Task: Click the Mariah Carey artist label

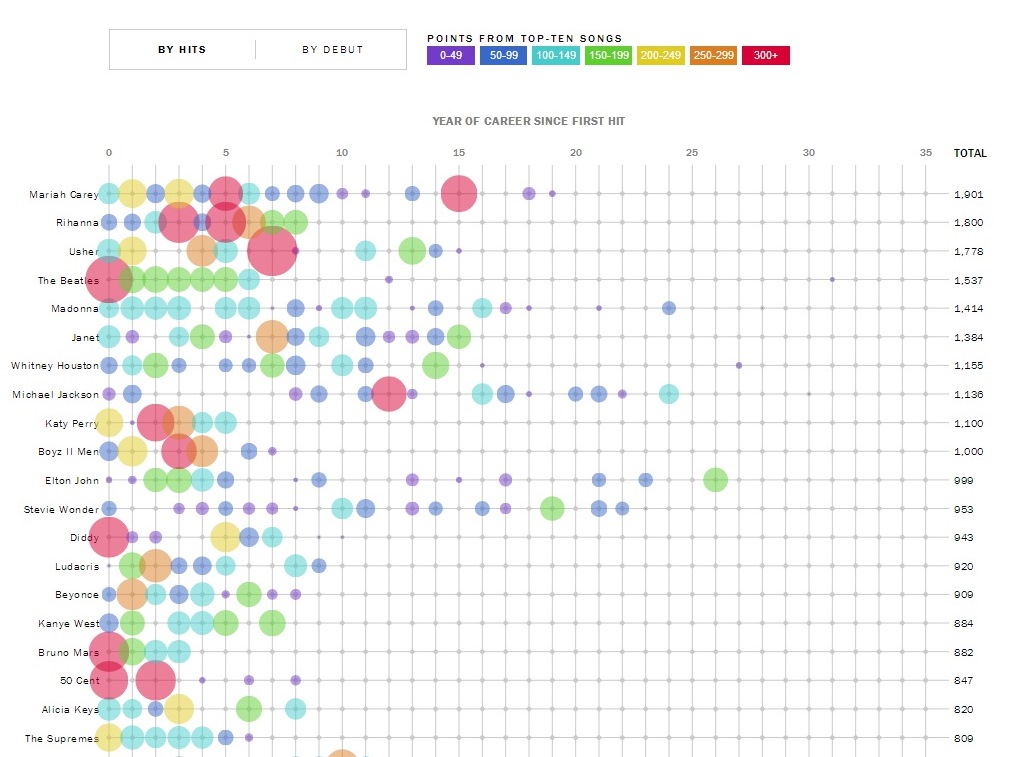Action: (64, 194)
